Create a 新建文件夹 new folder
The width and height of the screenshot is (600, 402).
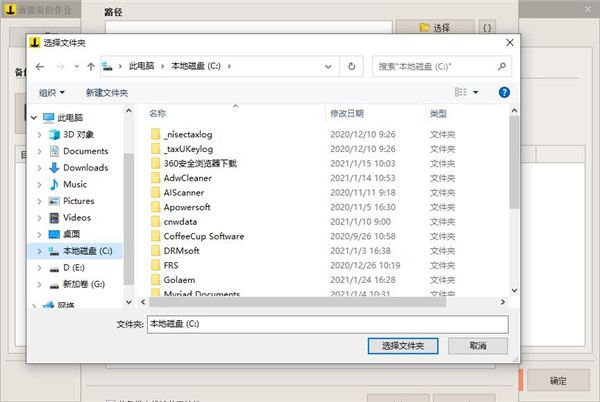pyautogui.click(x=107, y=93)
